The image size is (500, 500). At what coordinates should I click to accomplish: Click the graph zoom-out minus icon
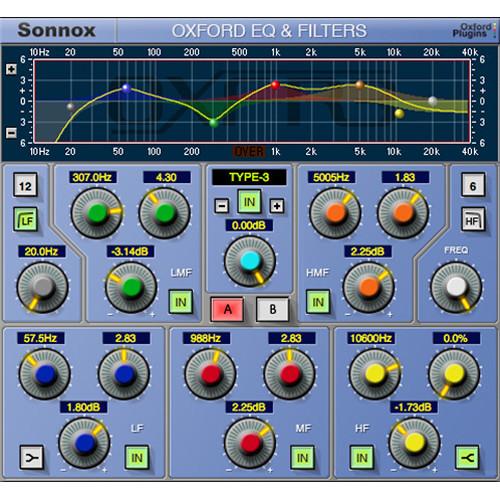click(11, 133)
